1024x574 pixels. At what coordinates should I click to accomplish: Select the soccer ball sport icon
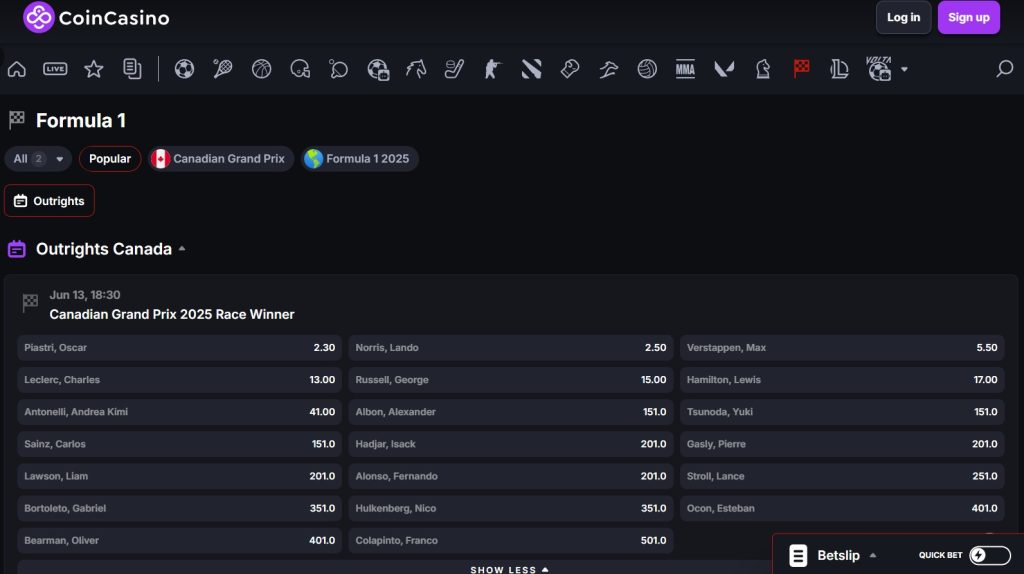[184, 69]
